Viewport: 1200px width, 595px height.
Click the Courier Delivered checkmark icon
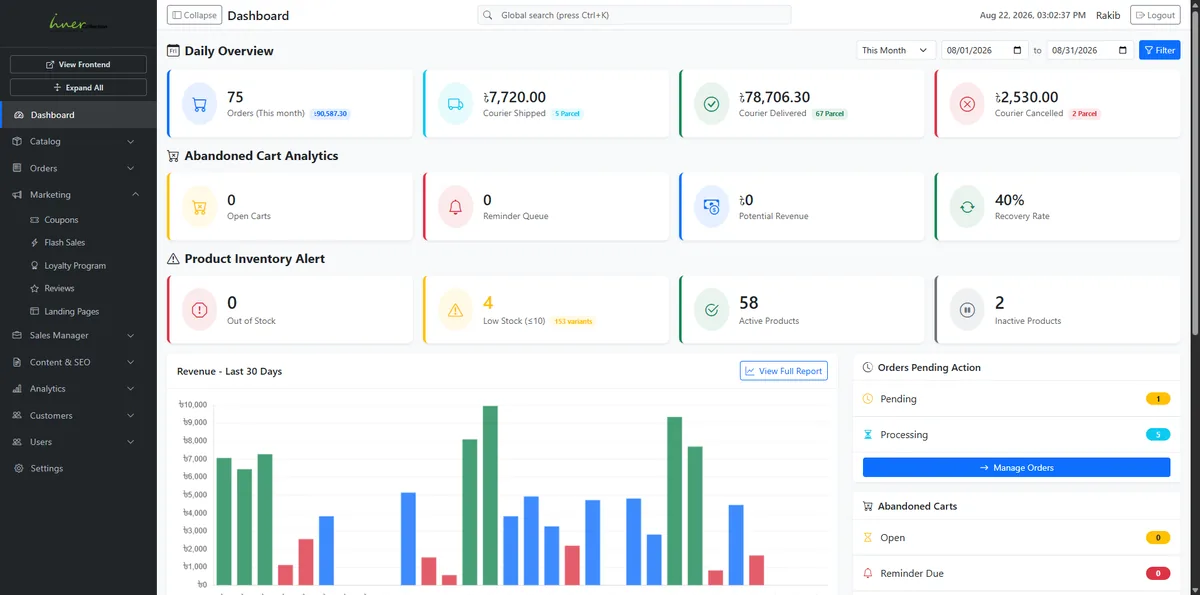click(x=712, y=104)
